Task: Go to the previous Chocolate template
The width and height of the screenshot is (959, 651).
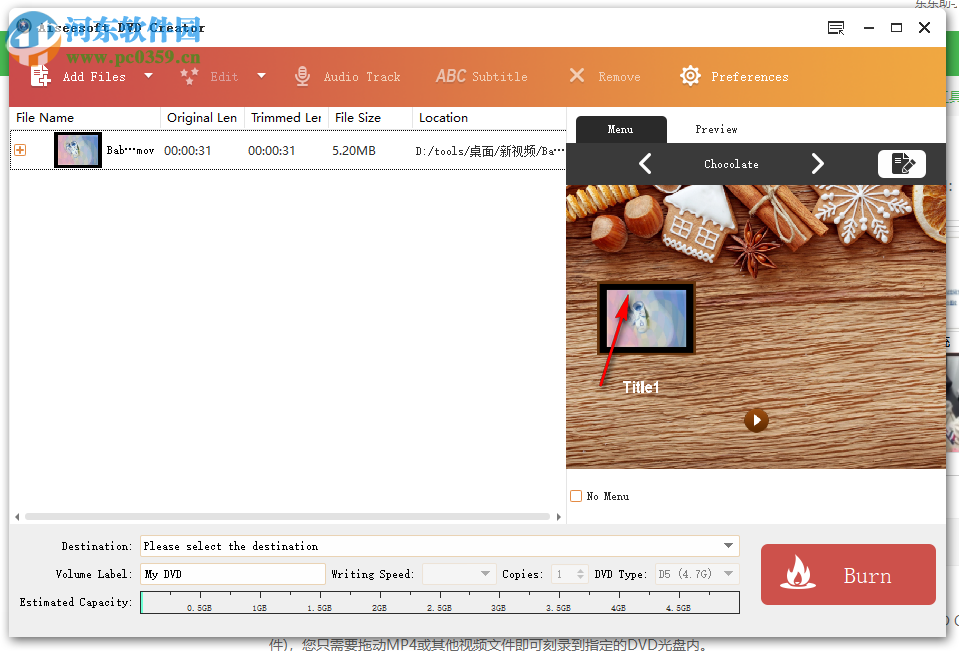Action: pyautogui.click(x=645, y=163)
